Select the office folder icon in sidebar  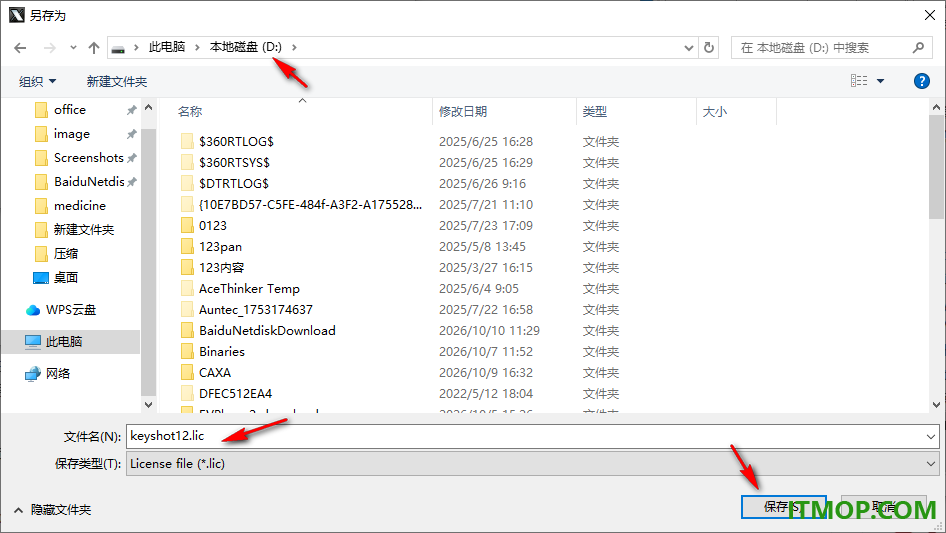(41, 110)
